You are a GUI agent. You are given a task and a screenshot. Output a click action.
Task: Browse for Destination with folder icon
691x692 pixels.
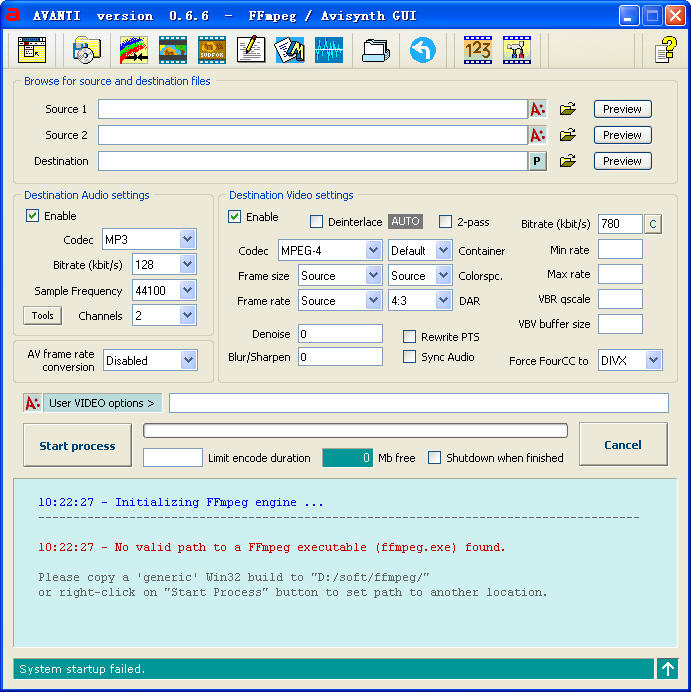(x=568, y=161)
